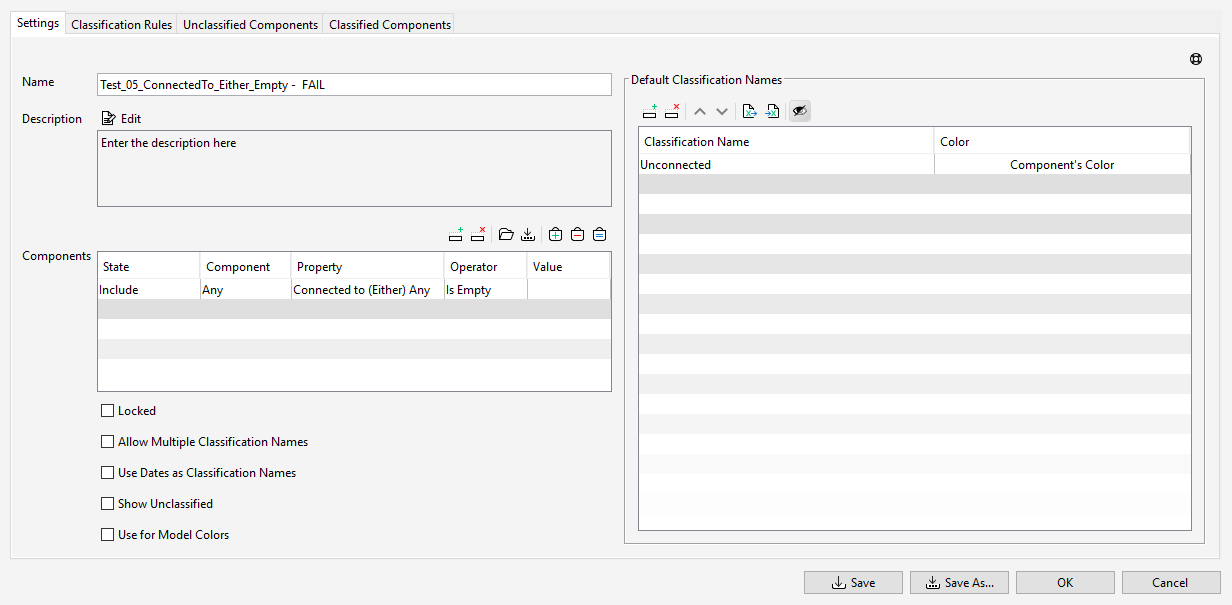Tick Use for Model Colors
This screenshot has height=605, width=1232.
tap(108, 535)
